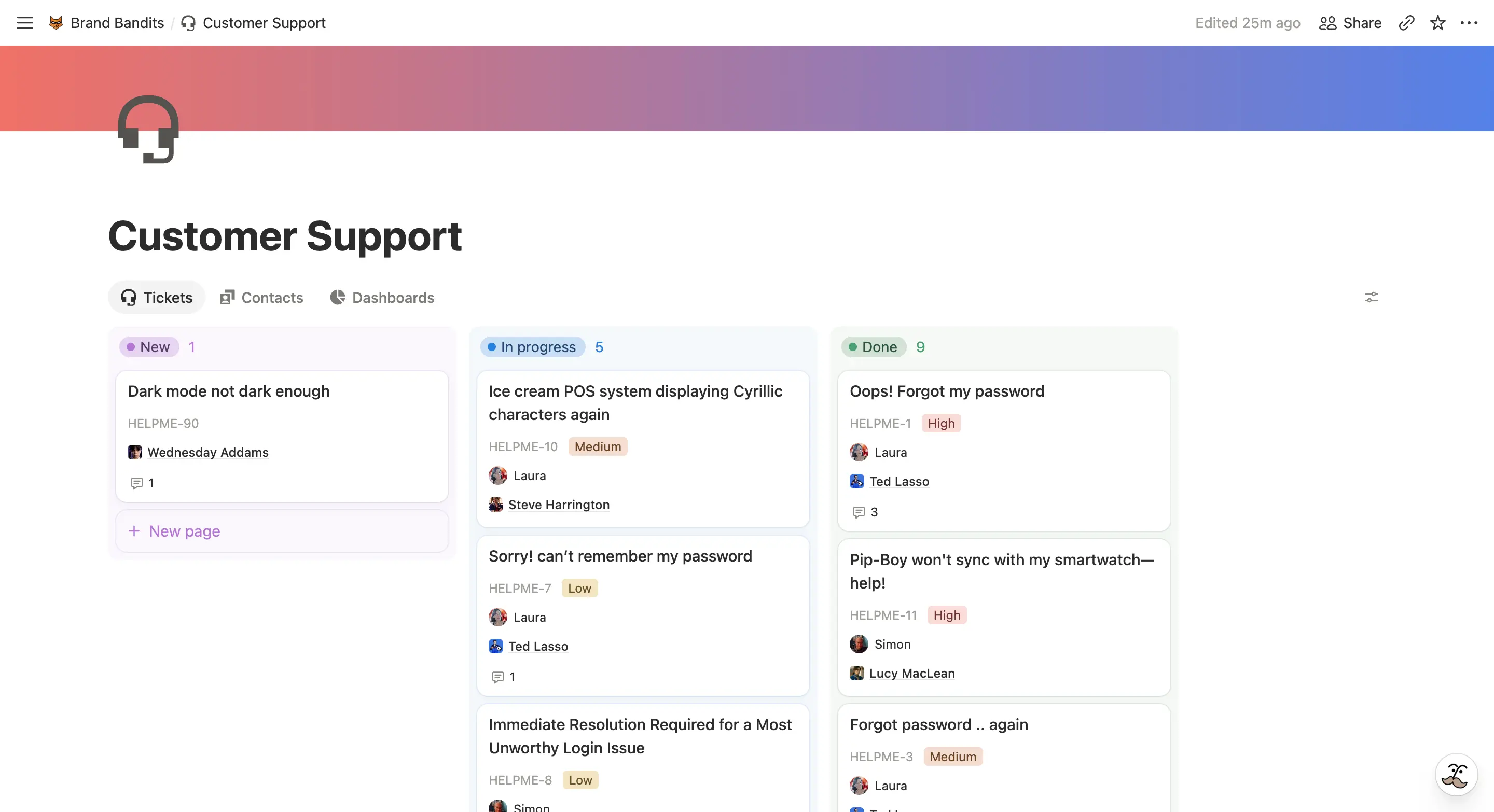Open the three-dot more options menu
Image resolution: width=1494 pixels, height=812 pixels.
point(1469,23)
